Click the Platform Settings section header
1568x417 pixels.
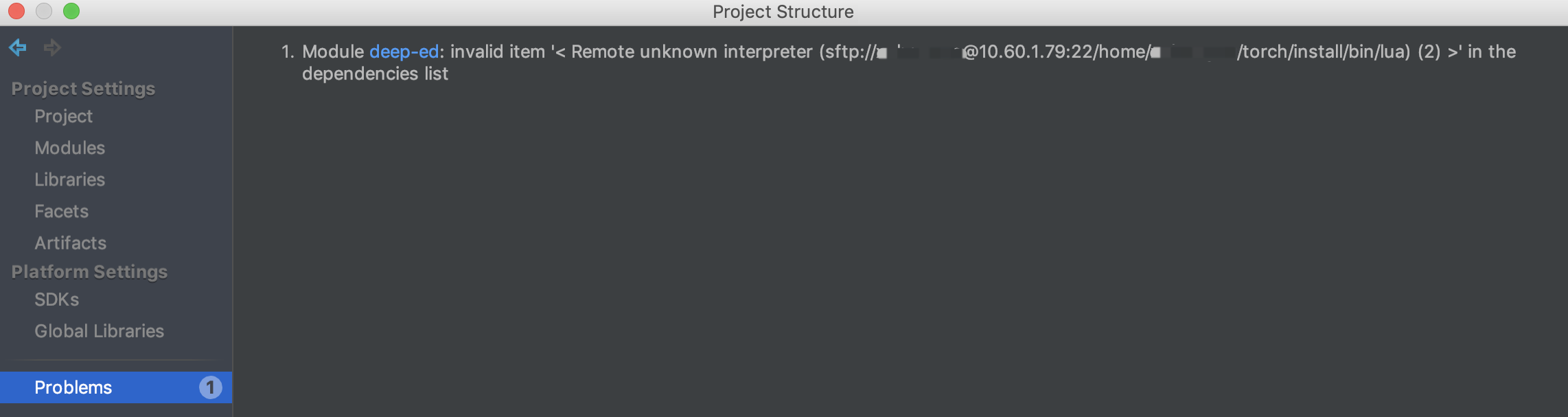[89, 271]
